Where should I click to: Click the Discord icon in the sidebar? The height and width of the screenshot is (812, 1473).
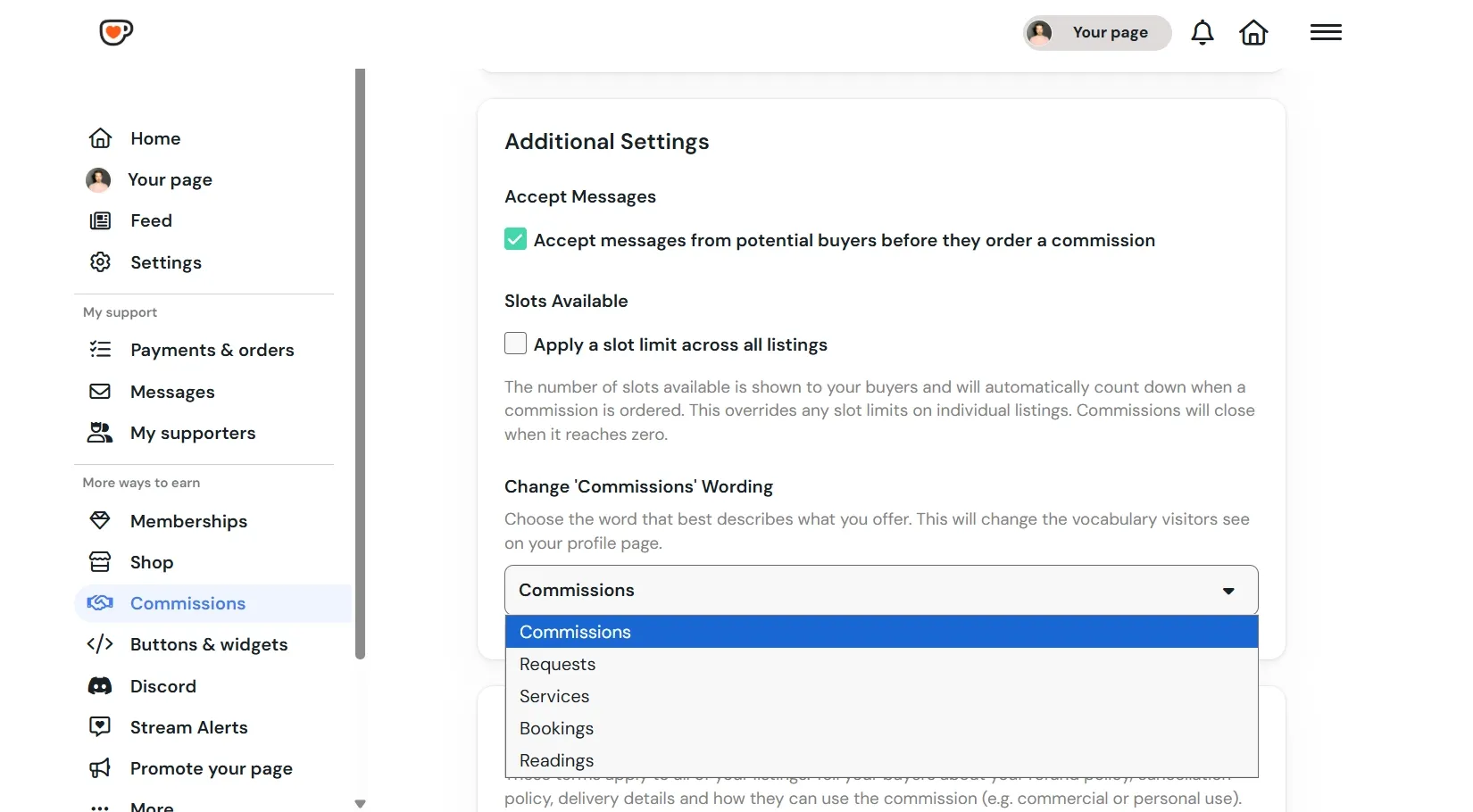100,686
